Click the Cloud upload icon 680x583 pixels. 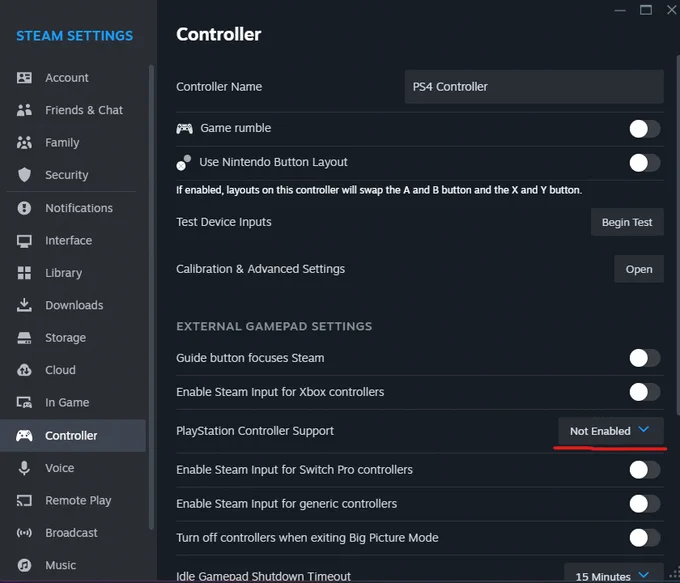point(24,370)
